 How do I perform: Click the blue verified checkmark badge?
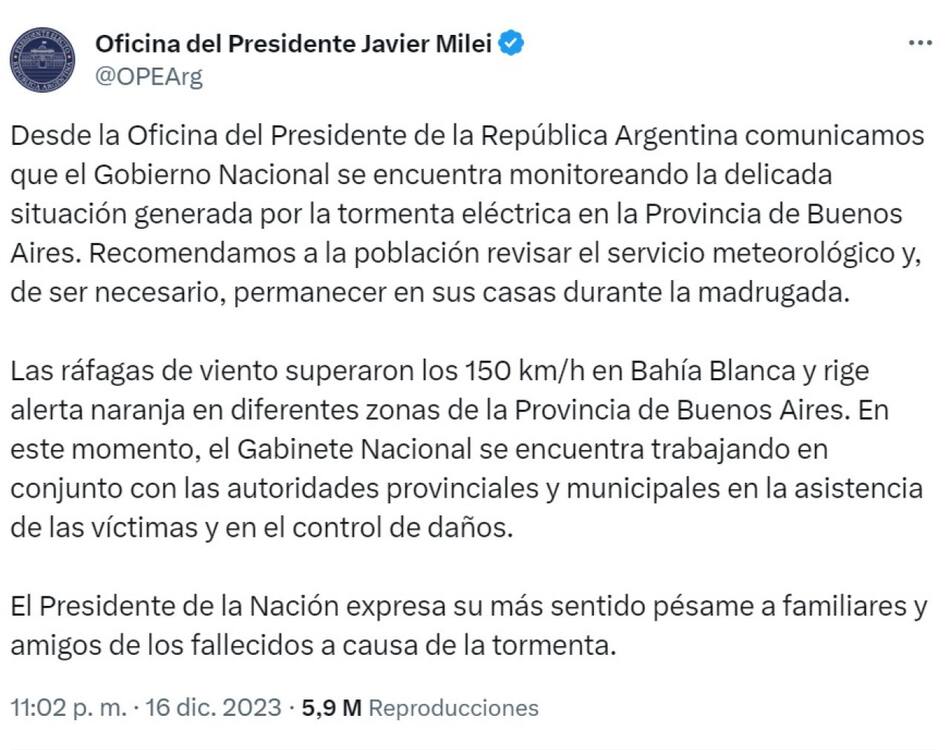[x=513, y=44]
